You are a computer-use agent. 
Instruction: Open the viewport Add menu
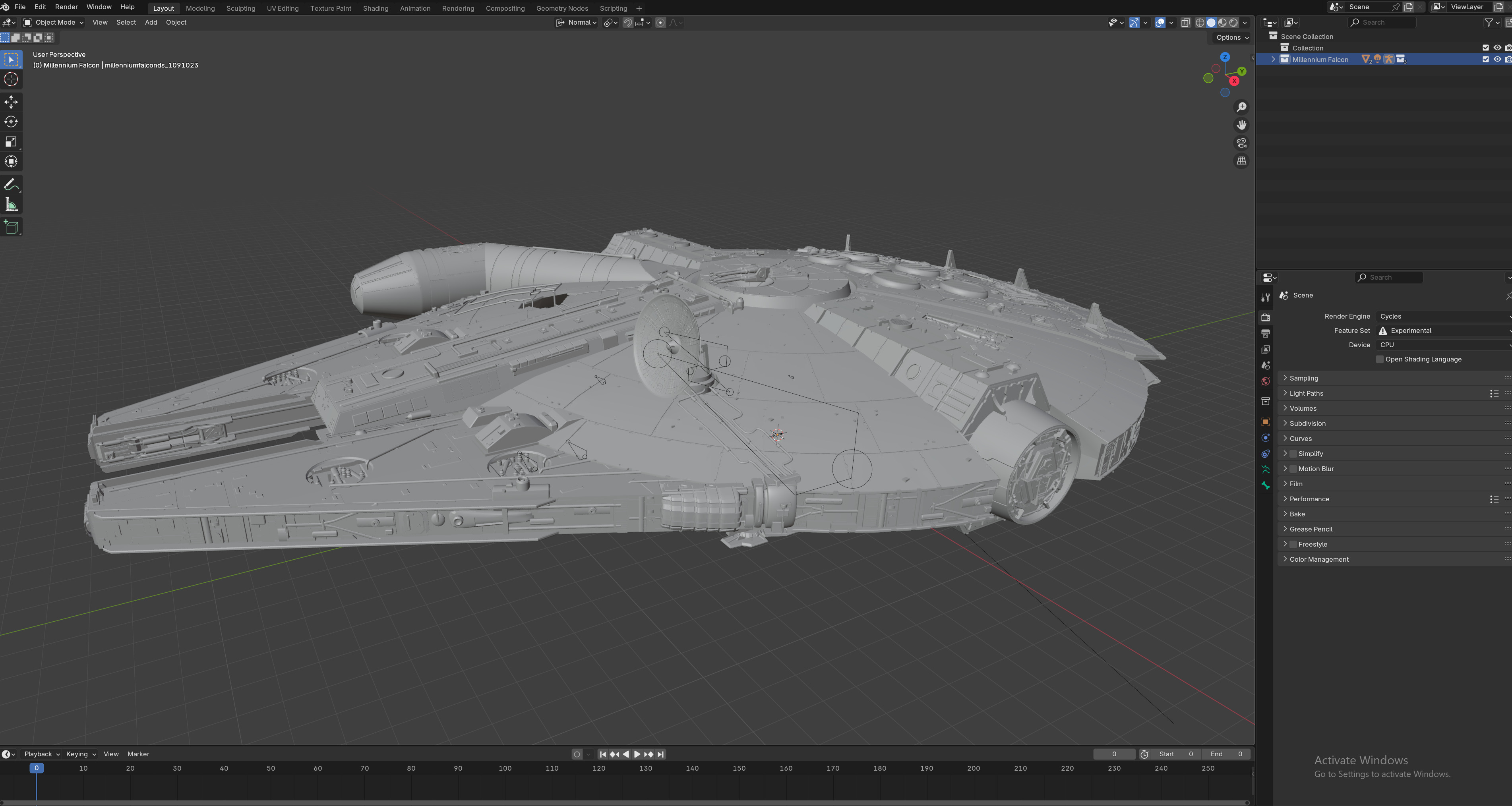pos(151,22)
